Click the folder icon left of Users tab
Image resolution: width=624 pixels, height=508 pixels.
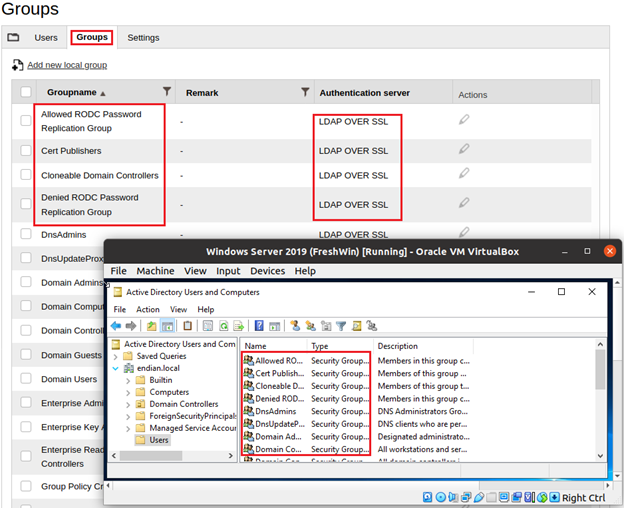(x=13, y=37)
